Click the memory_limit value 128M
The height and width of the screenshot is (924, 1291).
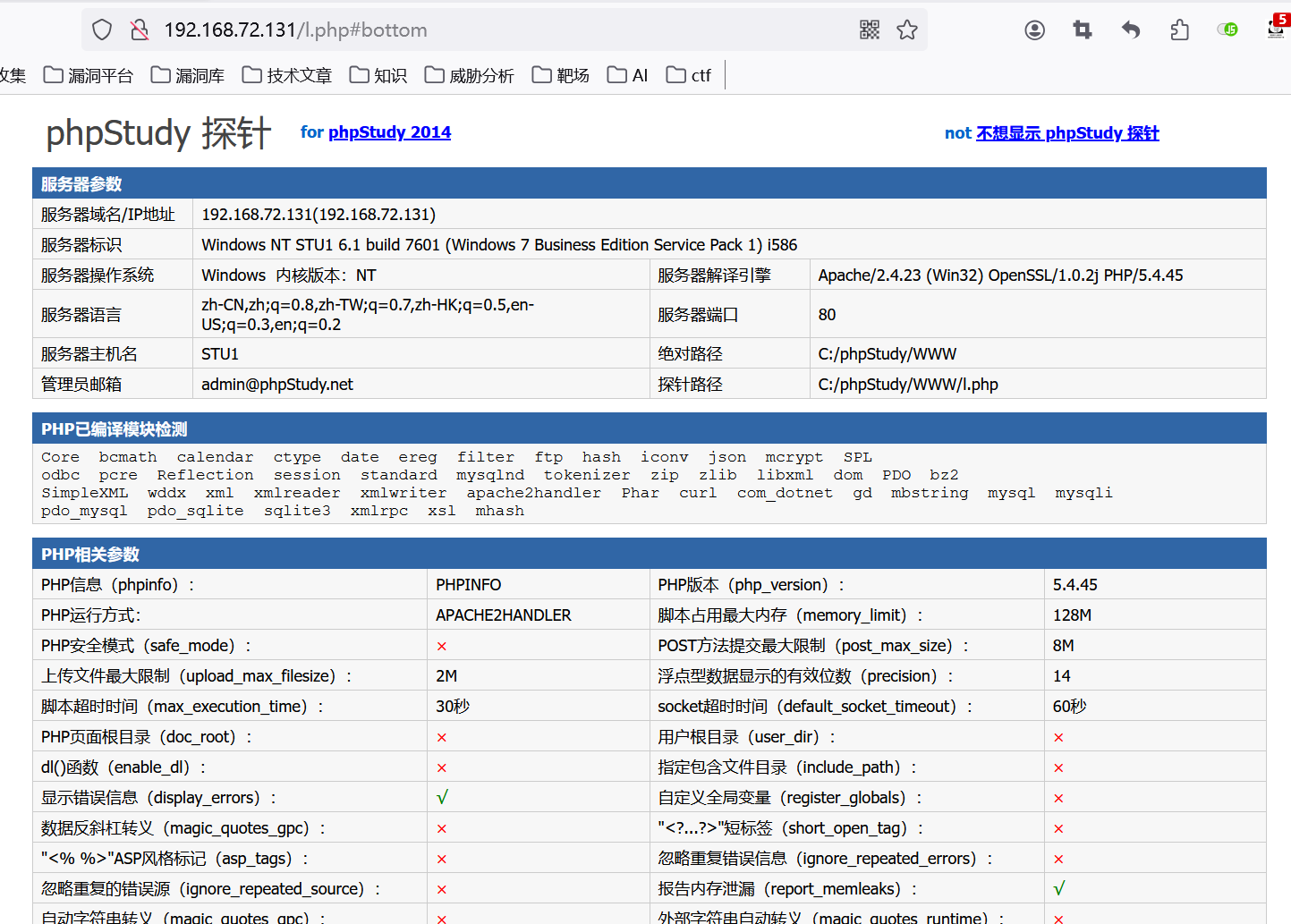pos(1072,615)
